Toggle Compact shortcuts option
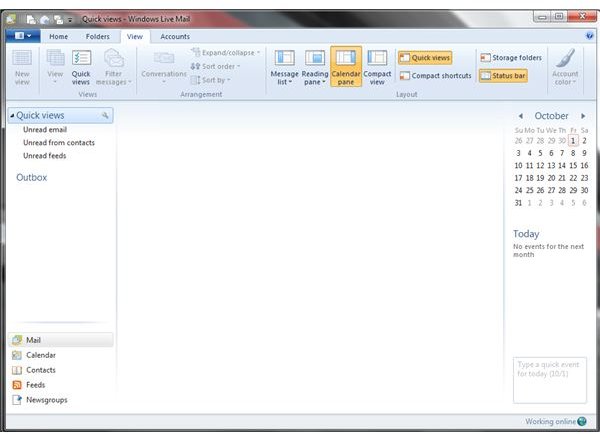The image size is (600, 434). click(435, 76)
